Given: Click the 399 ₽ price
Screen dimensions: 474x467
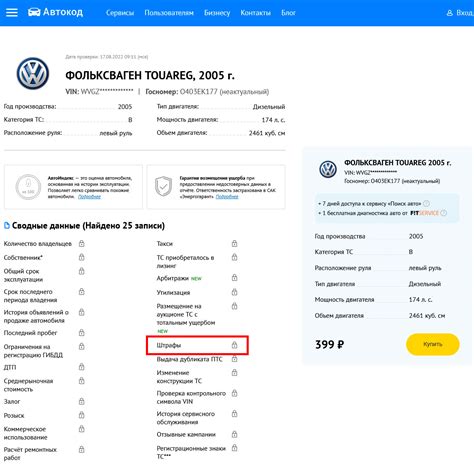Looking at the screenshot, I should (330, 344).
